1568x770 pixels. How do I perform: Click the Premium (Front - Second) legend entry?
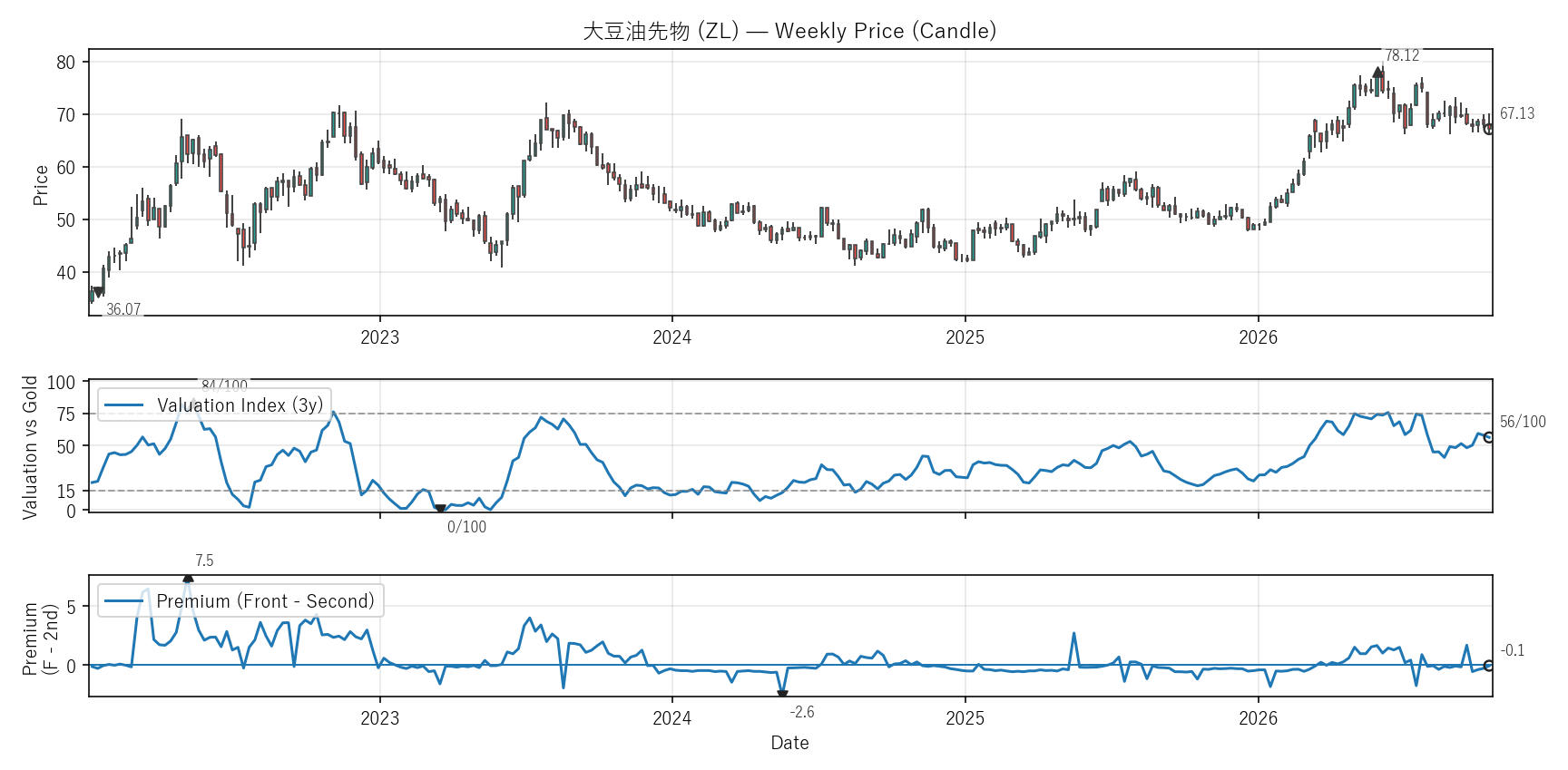tap(240, 601)
